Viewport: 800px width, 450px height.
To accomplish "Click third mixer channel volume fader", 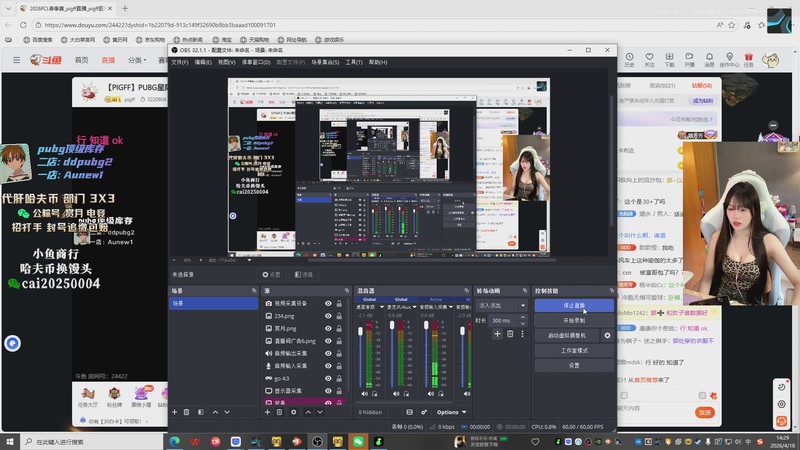I will pyautogui.click(x=426, y=325).
